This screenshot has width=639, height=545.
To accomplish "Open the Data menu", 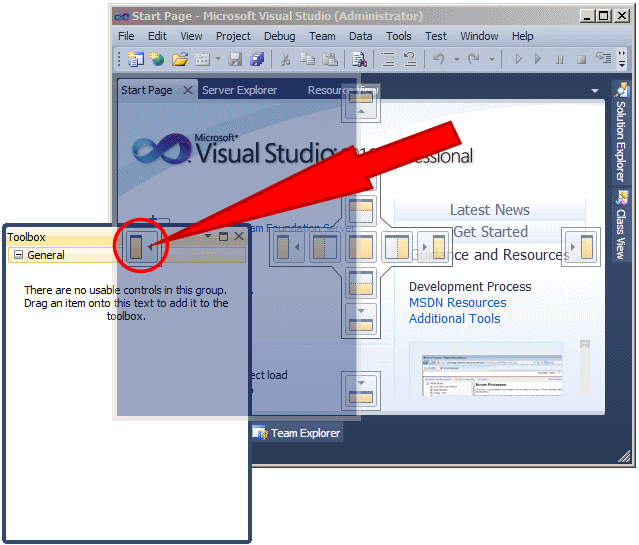I will pos(360,36).
